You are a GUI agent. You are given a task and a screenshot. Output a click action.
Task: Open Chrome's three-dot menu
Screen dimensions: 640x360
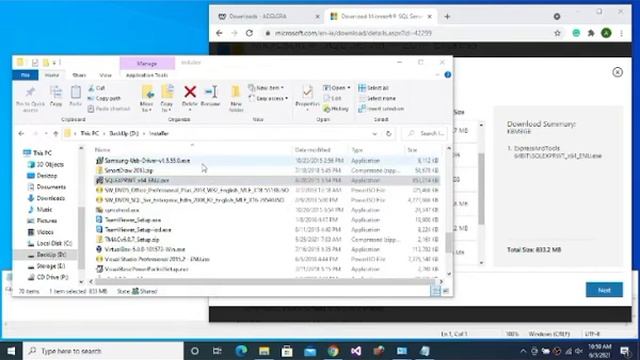[x=621, y=33]
